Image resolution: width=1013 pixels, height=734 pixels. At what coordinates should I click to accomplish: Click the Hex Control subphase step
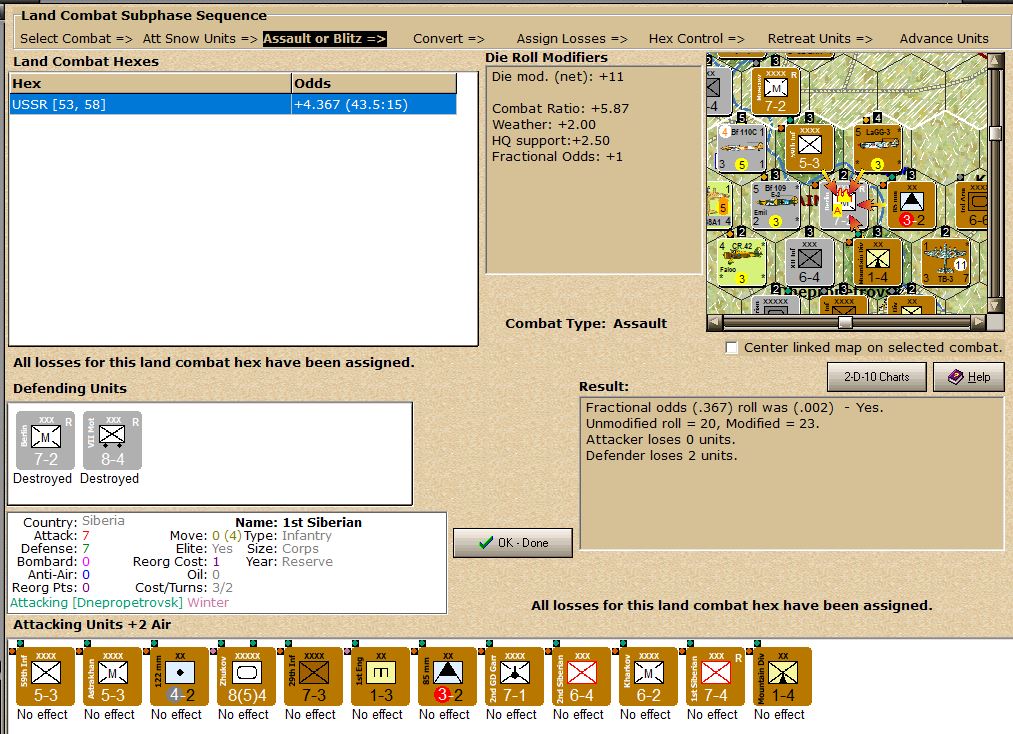[696, 39]
